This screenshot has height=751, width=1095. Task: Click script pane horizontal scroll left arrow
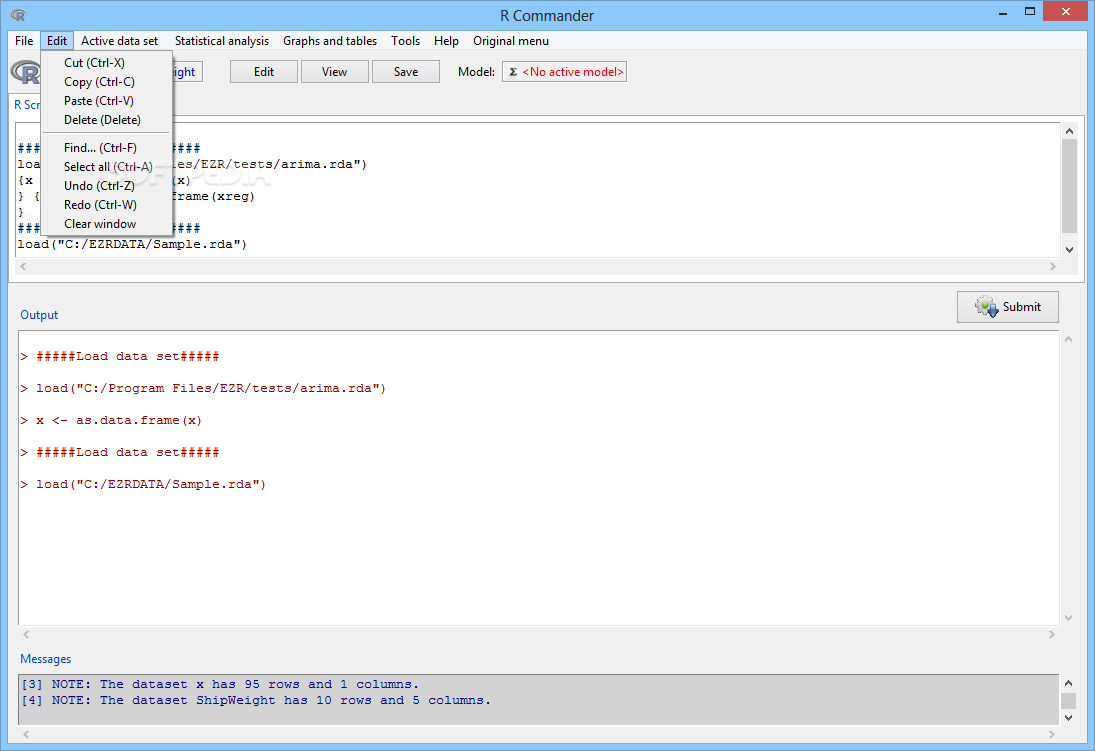(24, 266)
